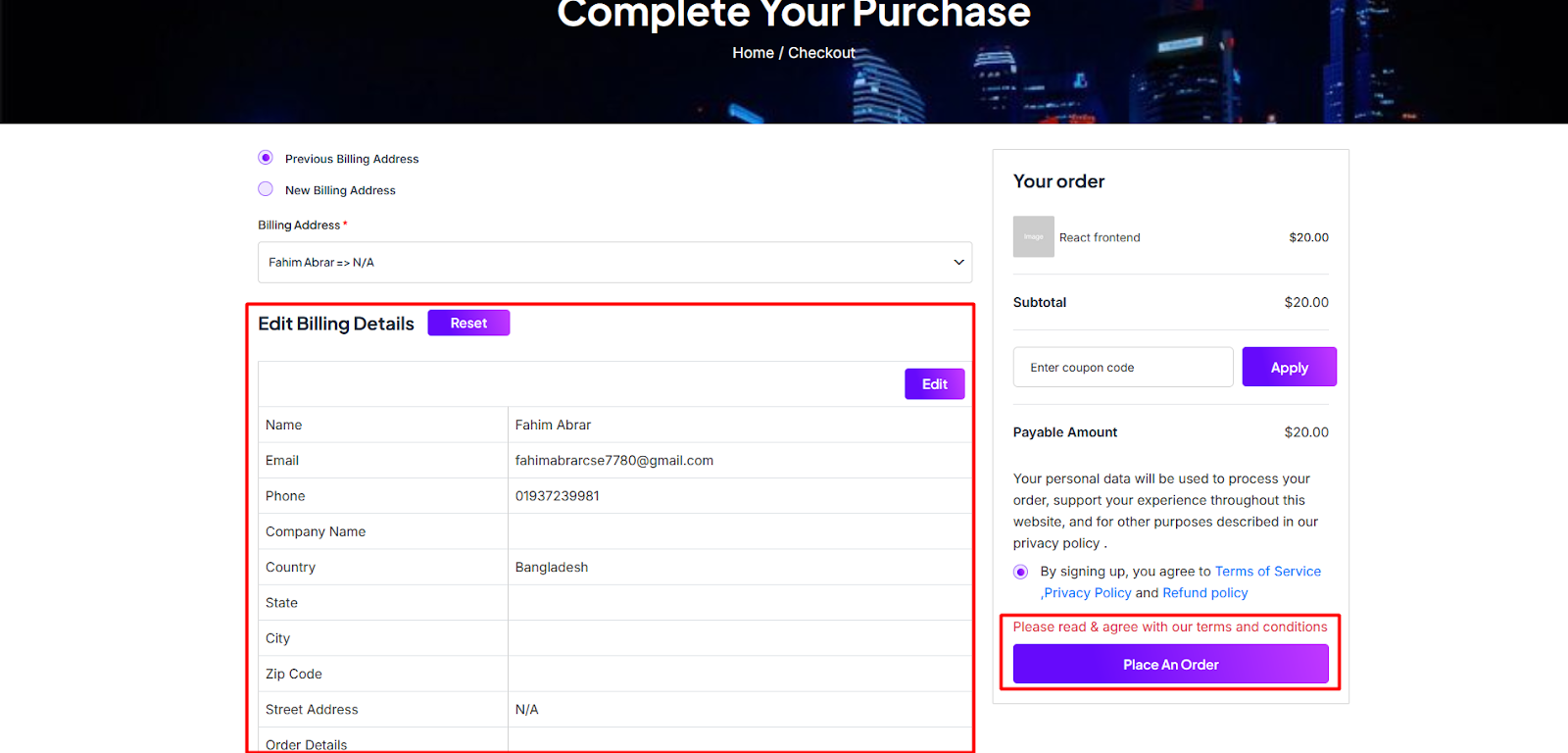Screen dimensions: 1568x753
Task: Open the Terms of Service link
Action: click(1268, 572)
